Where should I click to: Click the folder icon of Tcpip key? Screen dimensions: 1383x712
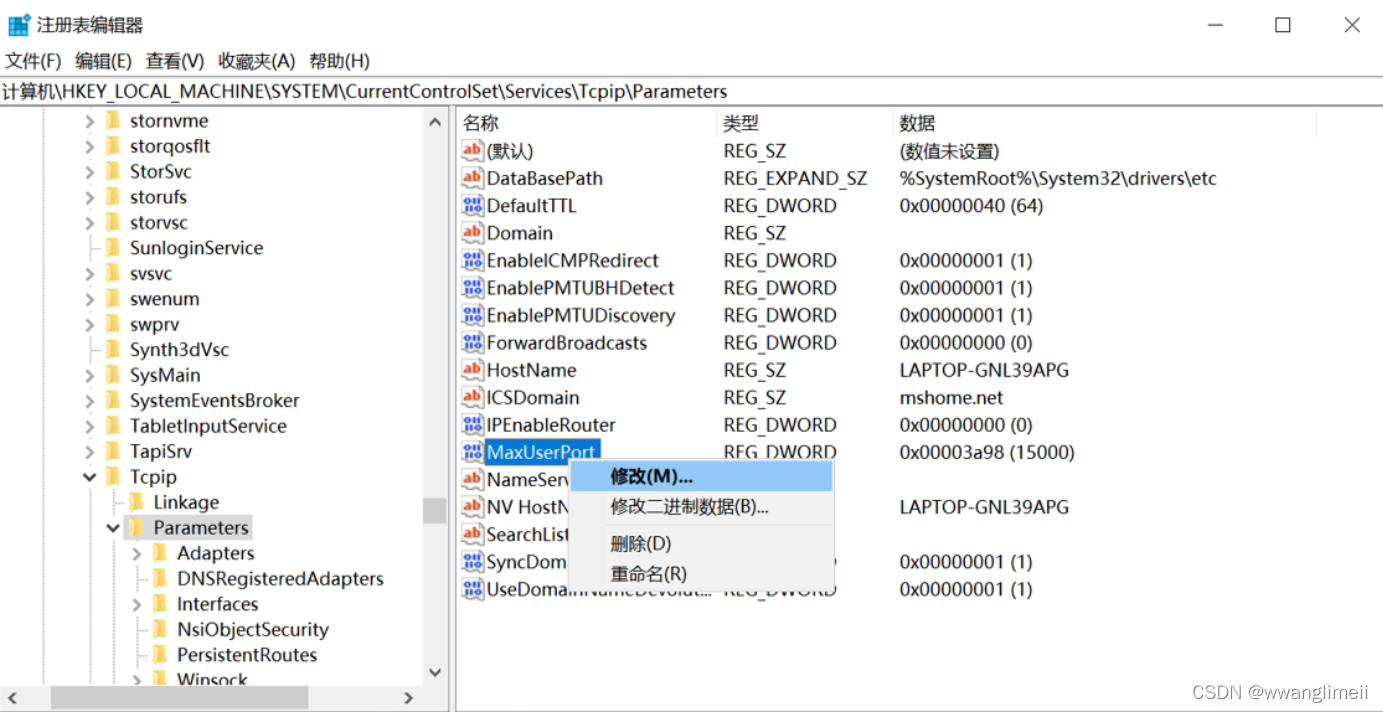click(x=113, y=477)
